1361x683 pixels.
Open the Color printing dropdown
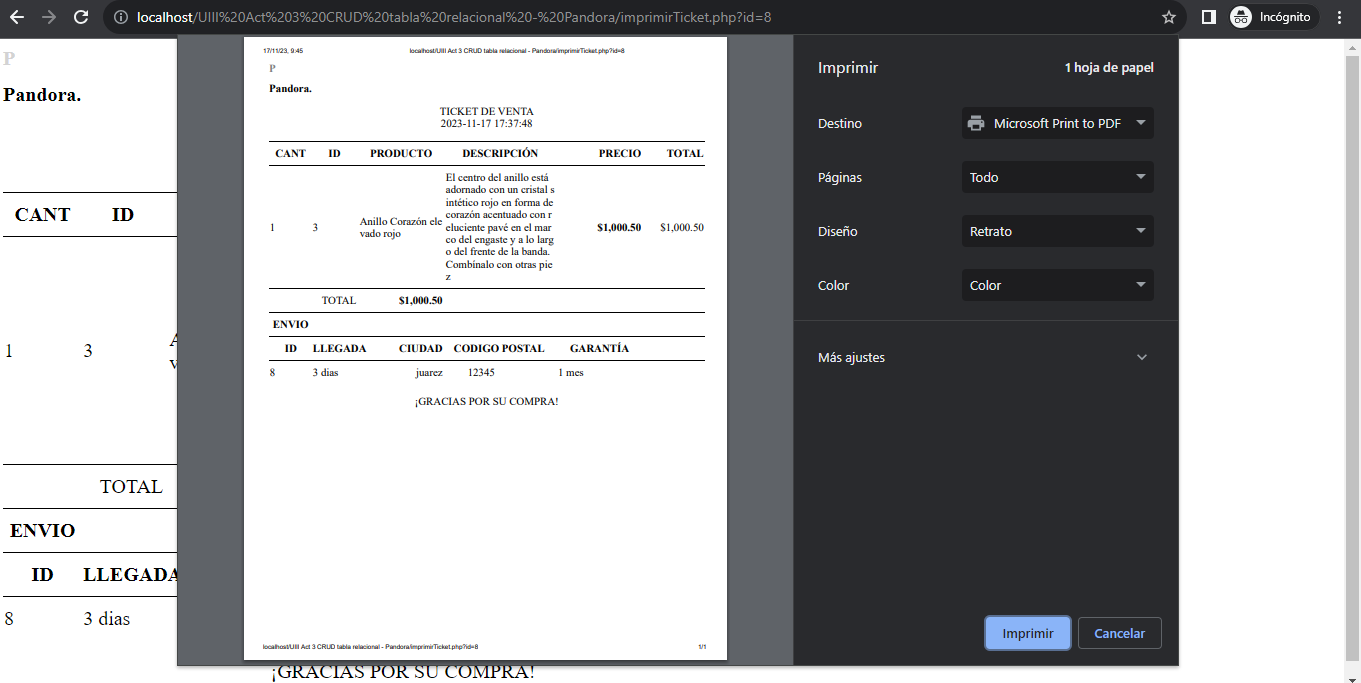click(x=1057, y=285)
